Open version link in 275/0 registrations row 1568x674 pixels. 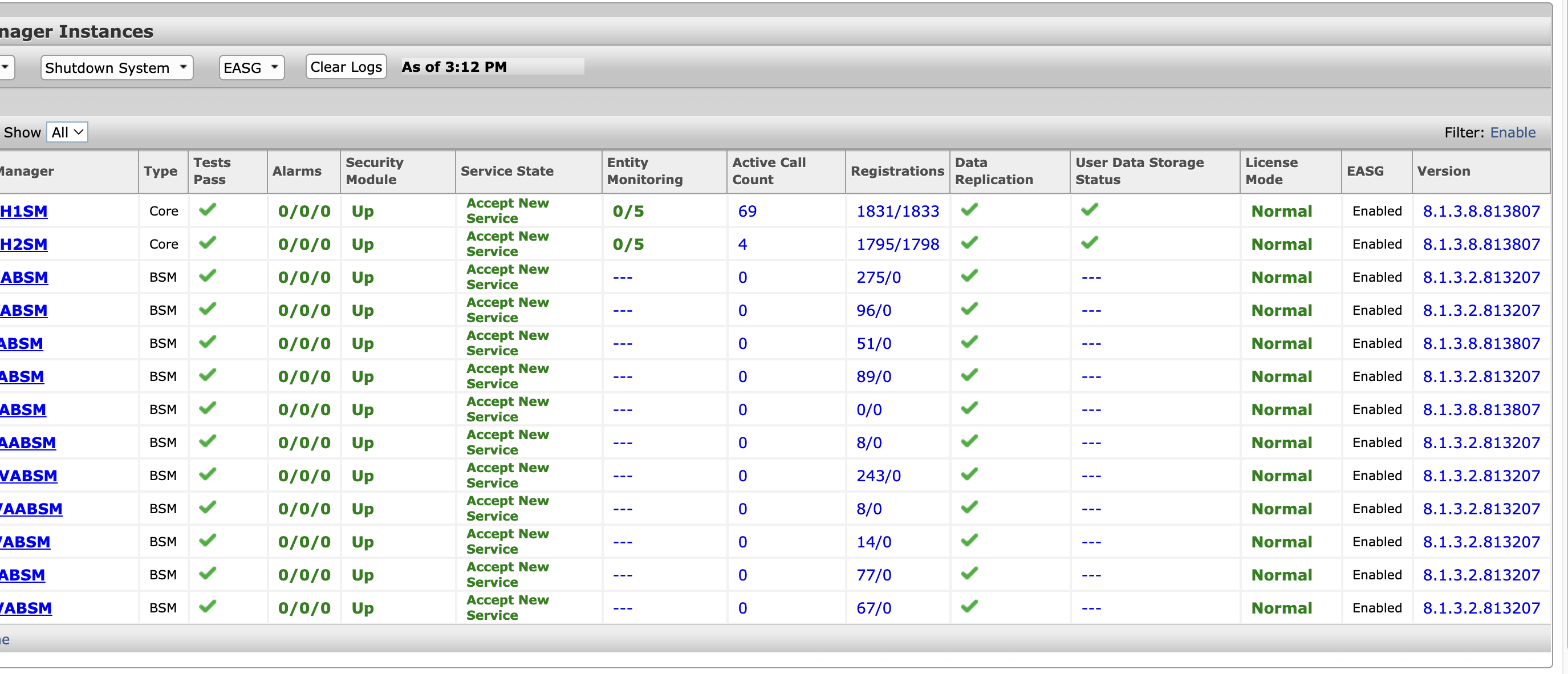(1481, 278)
